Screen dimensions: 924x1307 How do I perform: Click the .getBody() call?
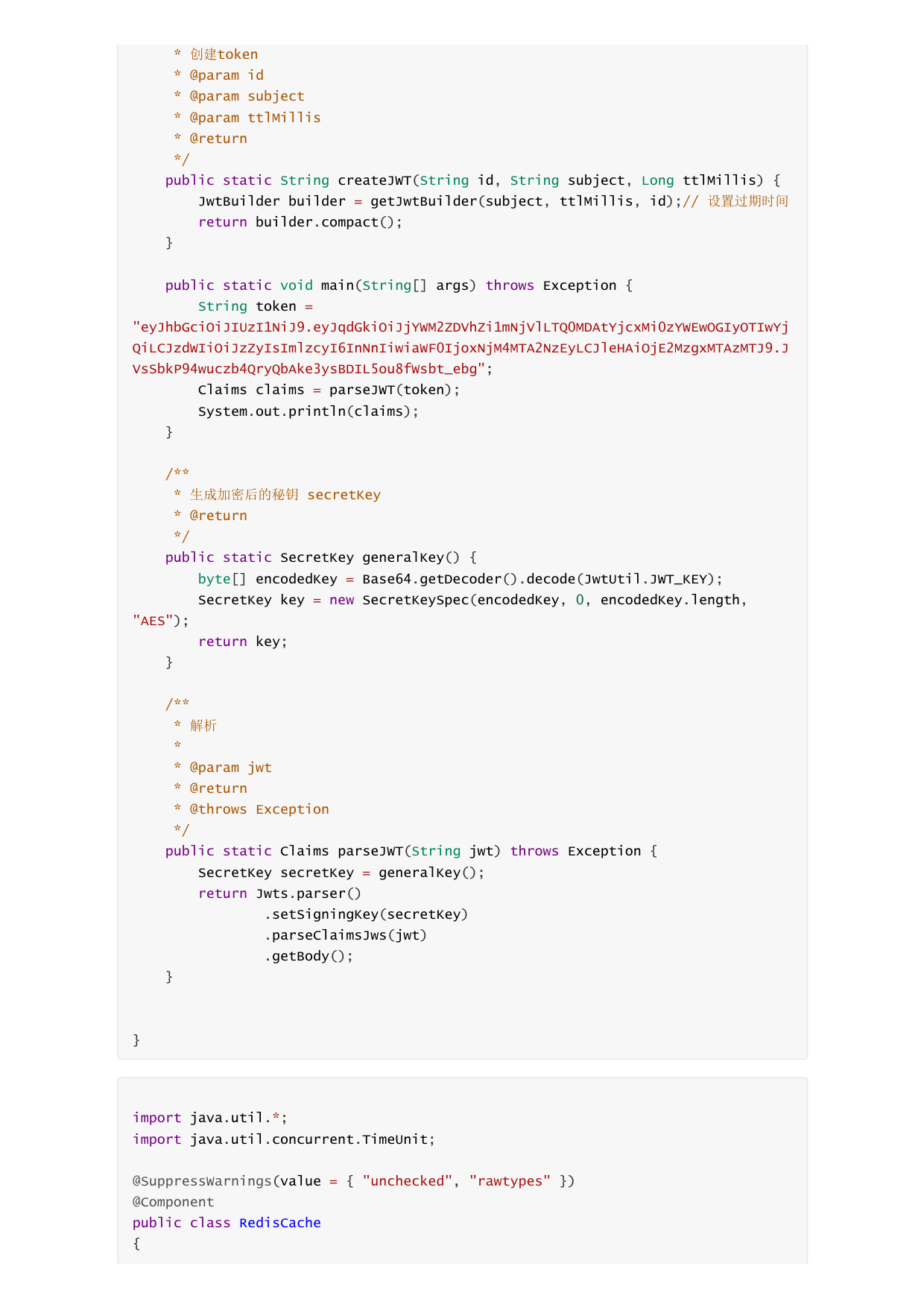[x=308, y=956]
